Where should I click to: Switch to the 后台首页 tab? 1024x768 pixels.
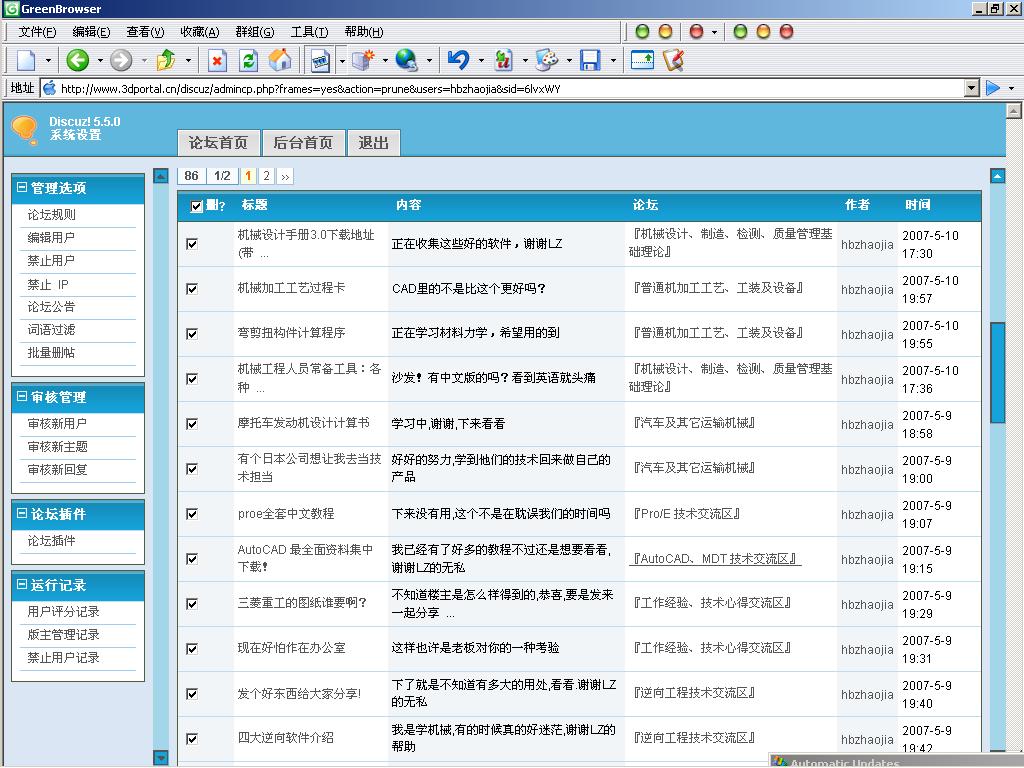(303, 143)
